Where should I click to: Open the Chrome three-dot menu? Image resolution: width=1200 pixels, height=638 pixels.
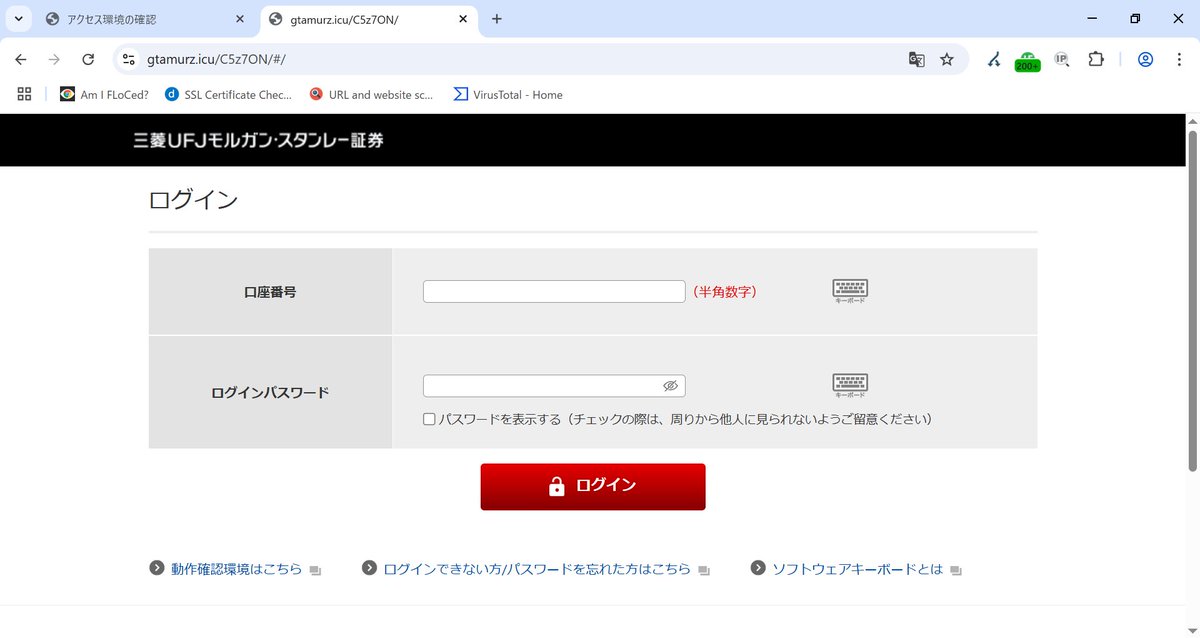pyautogui.click(x=1178, y=59)
